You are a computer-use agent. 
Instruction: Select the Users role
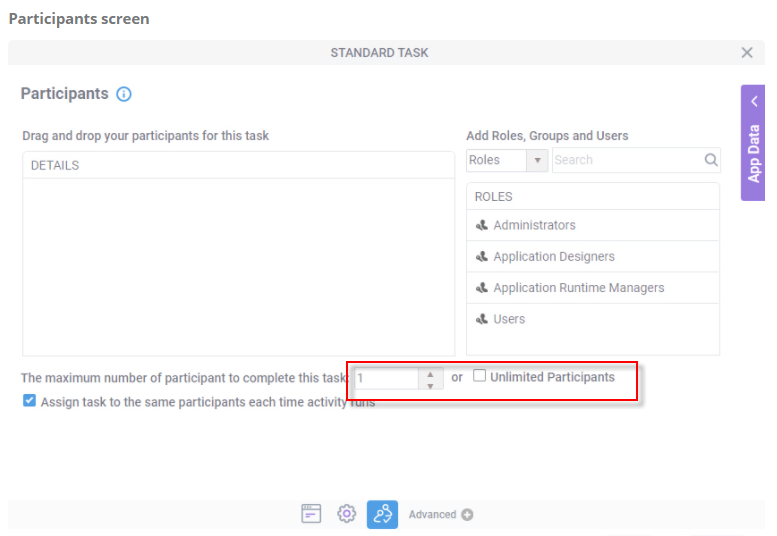[509, 319]
